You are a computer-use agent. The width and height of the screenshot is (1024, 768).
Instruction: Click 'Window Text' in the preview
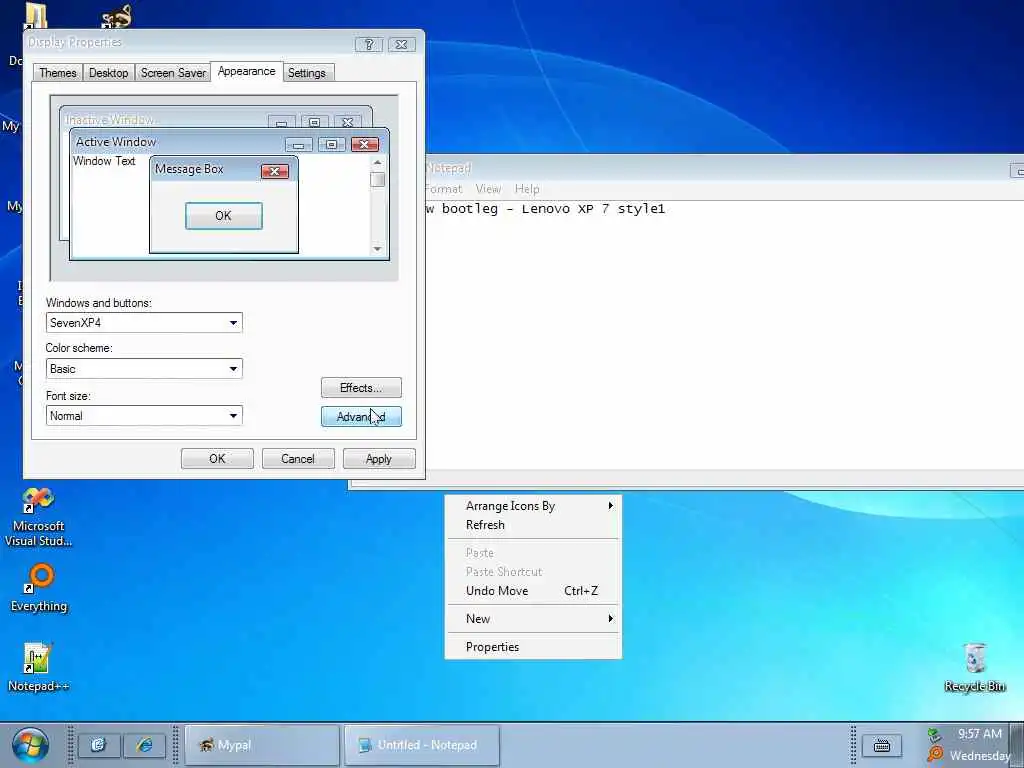(104, 161)
